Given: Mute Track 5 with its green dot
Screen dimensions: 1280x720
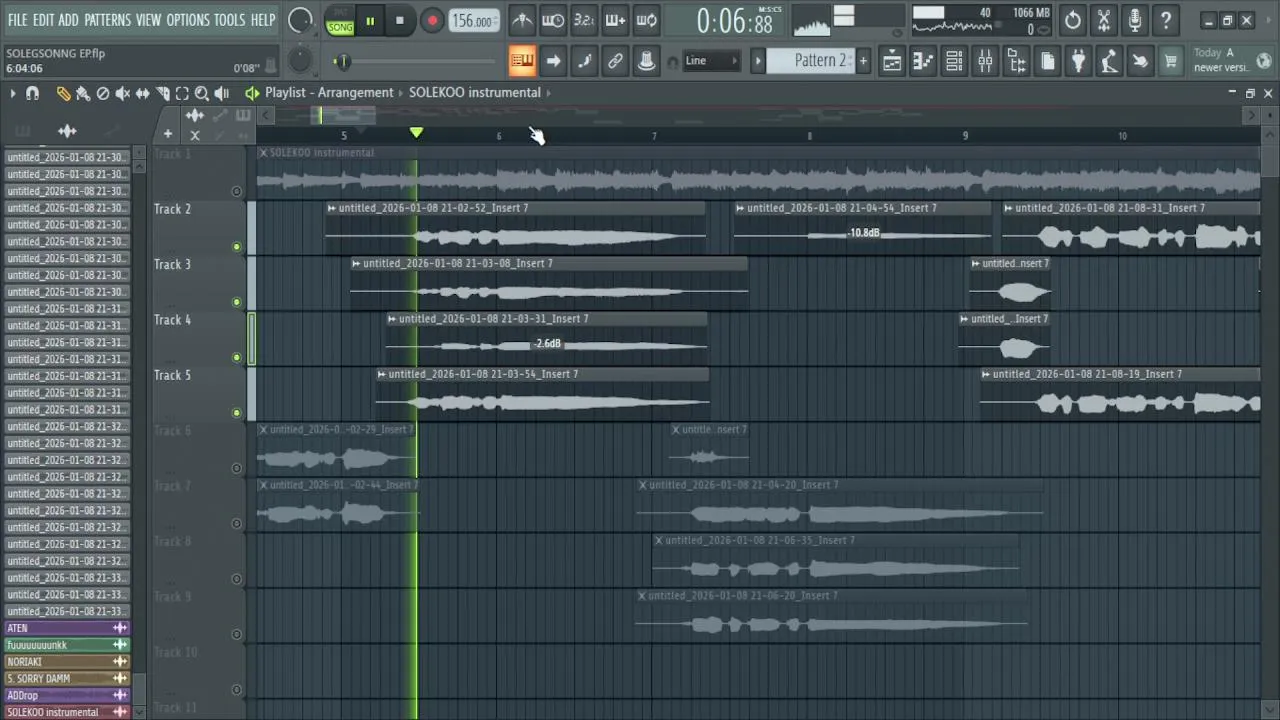Looking at the screenshot, I should (236, 412).
